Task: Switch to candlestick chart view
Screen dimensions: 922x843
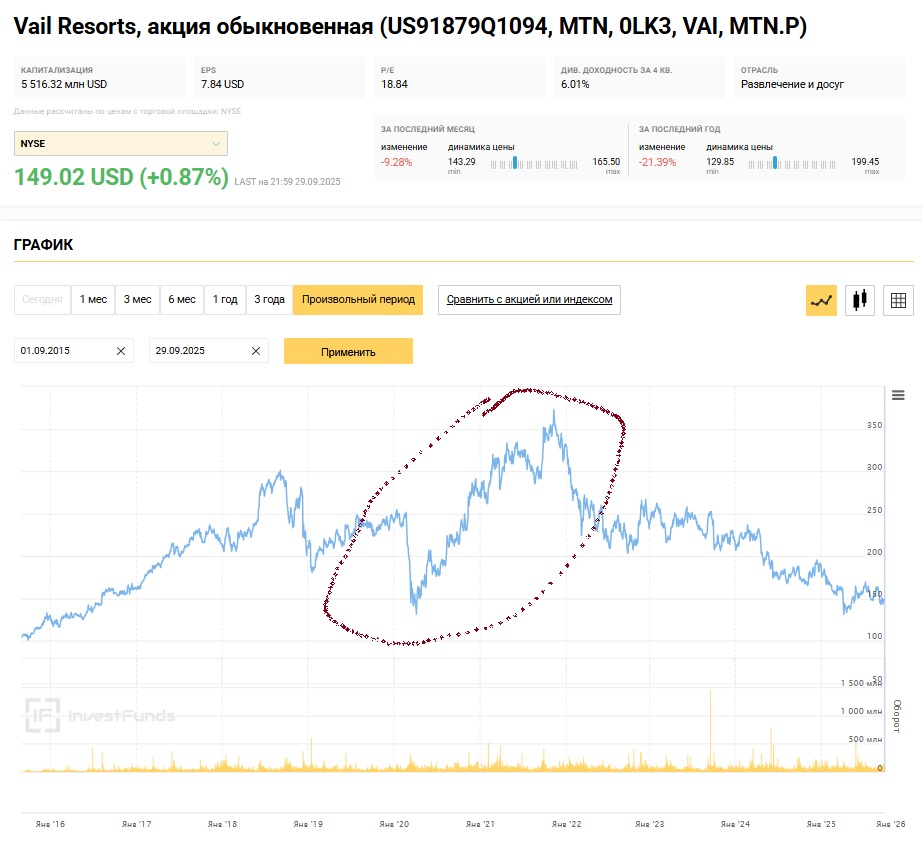Action: (x=860, y=300)
